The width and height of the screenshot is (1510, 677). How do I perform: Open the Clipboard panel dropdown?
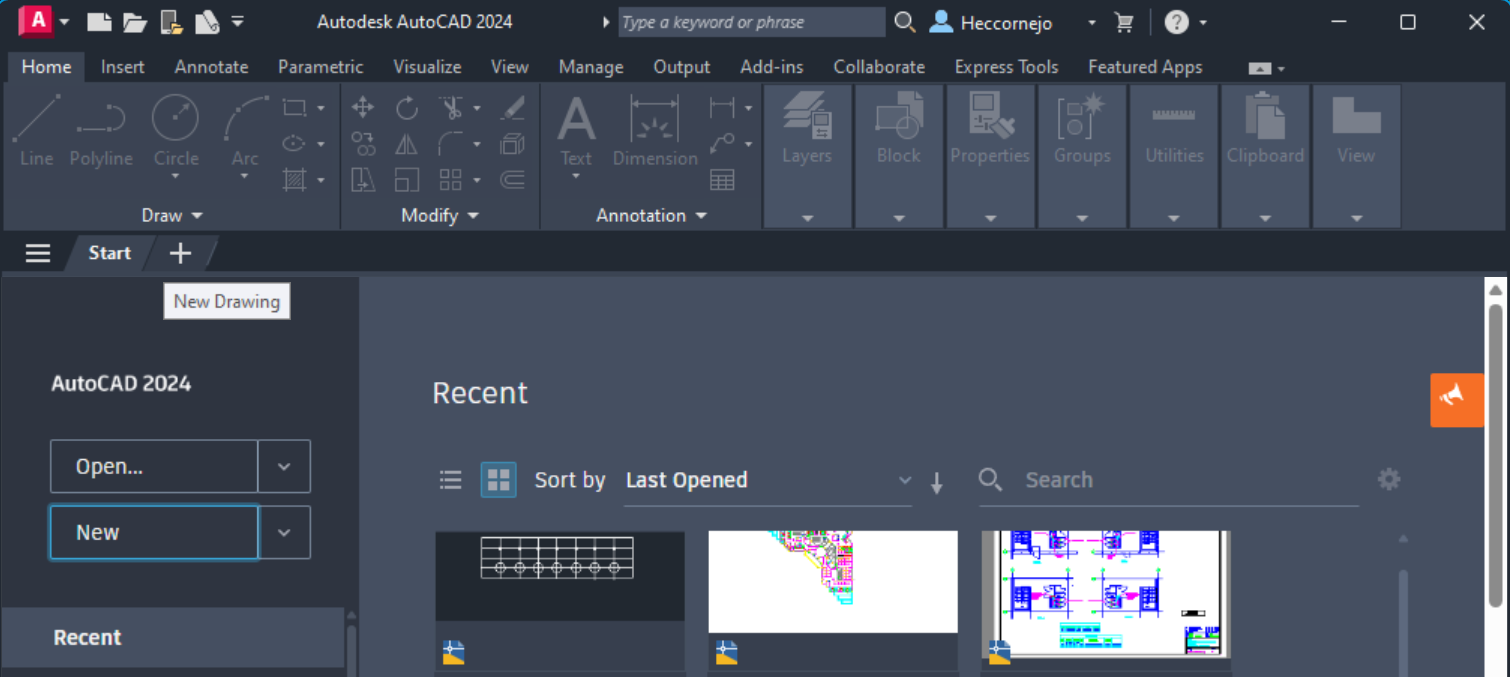1265,218
